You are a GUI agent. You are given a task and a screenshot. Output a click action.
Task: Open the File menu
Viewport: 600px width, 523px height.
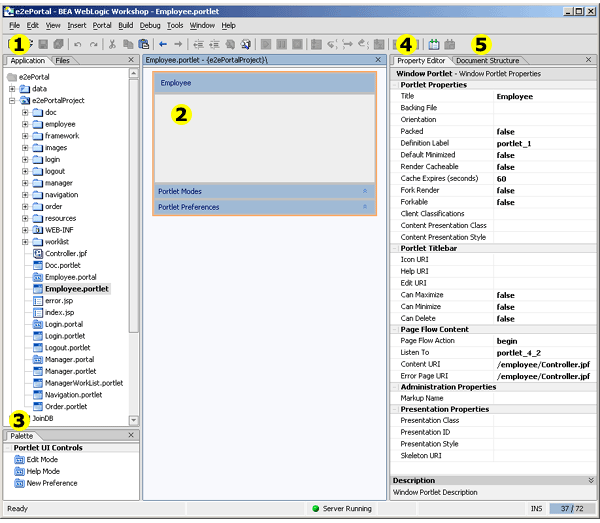point(15,25)
